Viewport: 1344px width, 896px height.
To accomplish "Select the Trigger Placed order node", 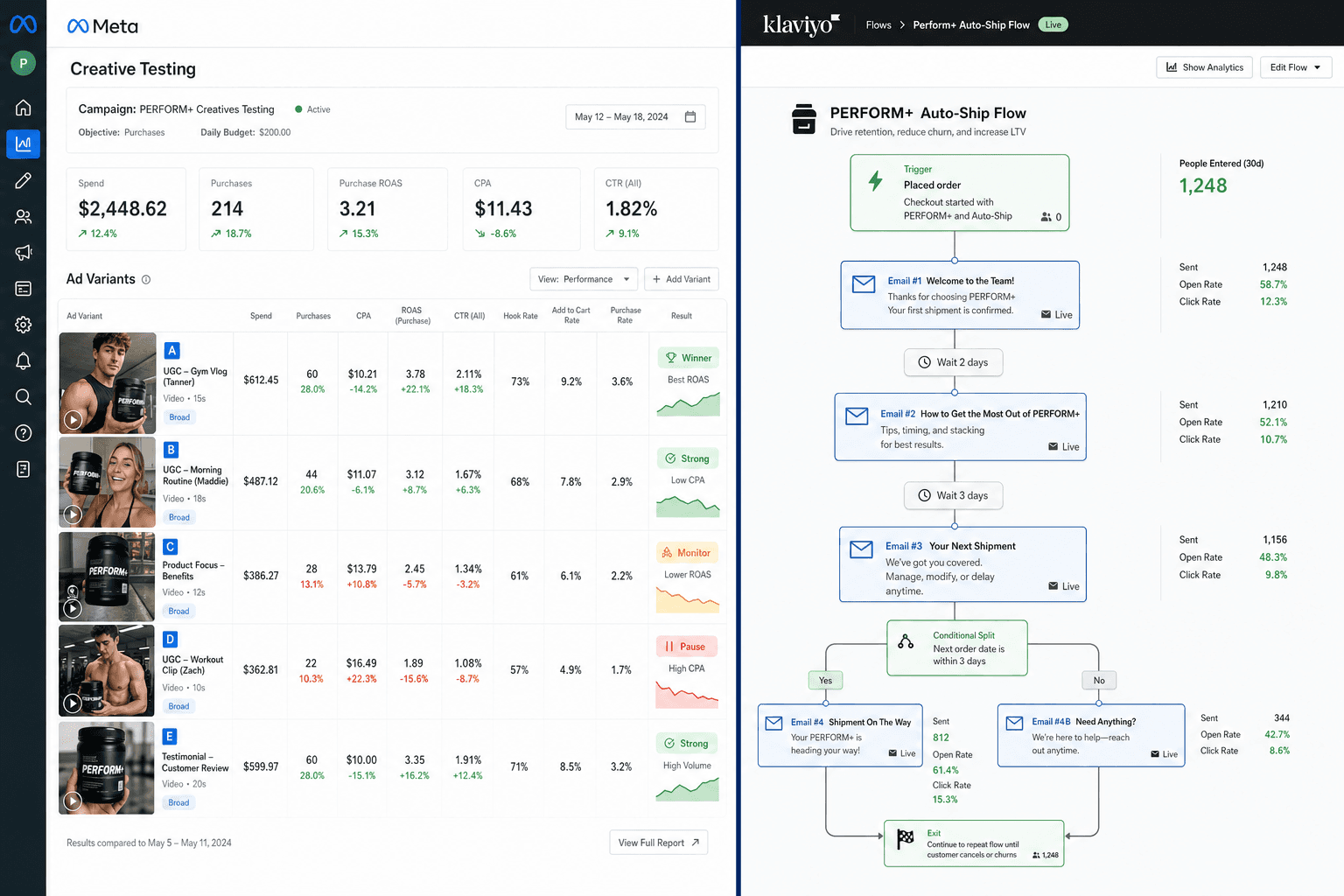I will pos(960,192).
